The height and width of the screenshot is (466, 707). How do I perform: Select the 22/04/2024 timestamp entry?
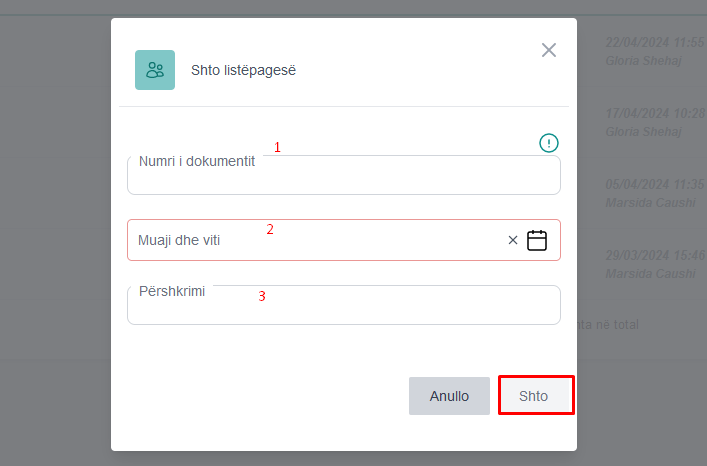pyautogui.click(x=655, y=43)
